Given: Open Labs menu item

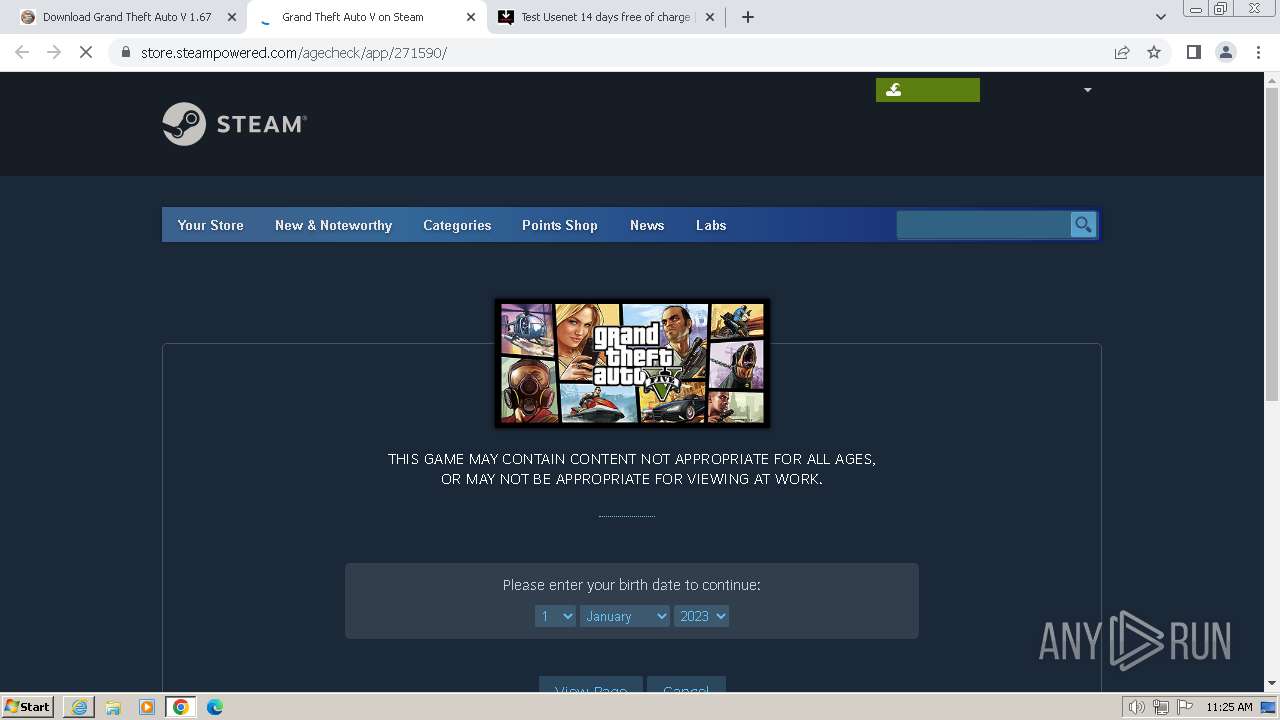Looking at the screenshot, I should (711, 225).
